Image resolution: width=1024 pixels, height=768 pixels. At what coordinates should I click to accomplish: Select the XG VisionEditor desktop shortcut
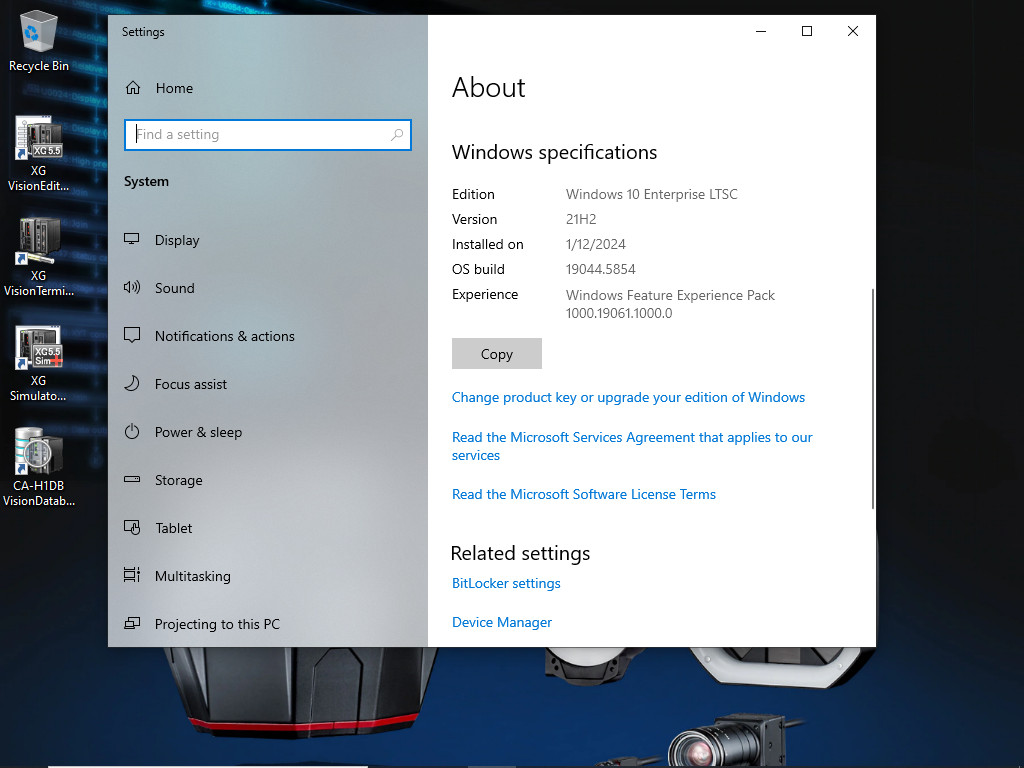39,154
